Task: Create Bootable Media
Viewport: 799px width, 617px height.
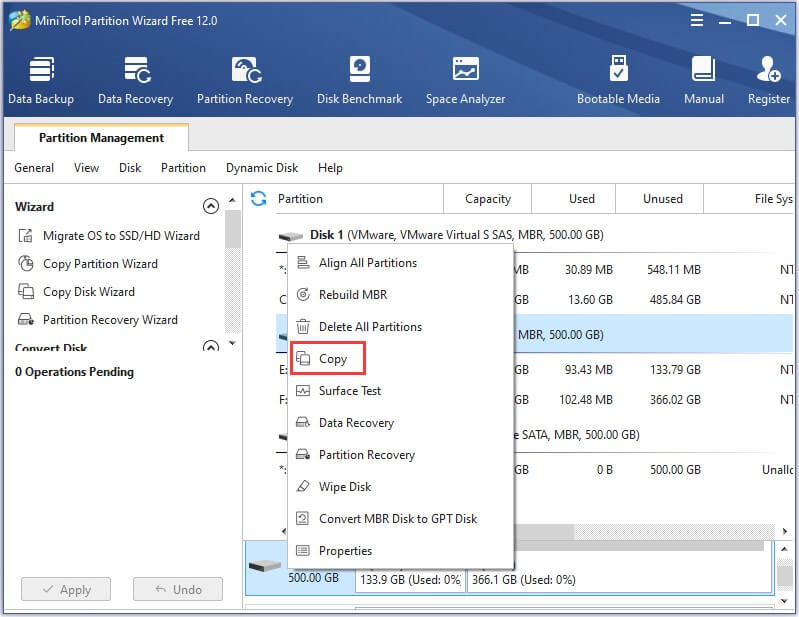Action: coord(618,80)
